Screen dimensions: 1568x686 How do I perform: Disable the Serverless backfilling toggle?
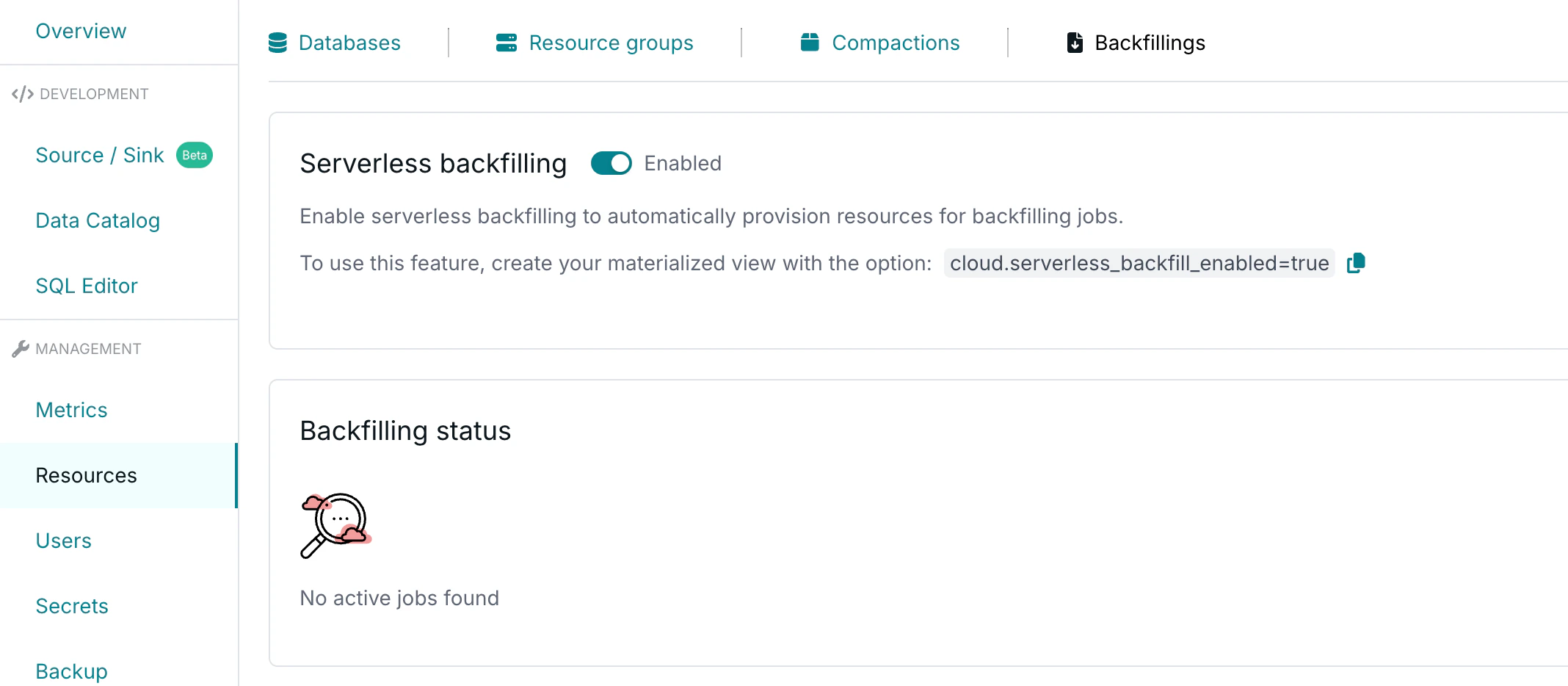pyautogui.click(x=611, y=163)
